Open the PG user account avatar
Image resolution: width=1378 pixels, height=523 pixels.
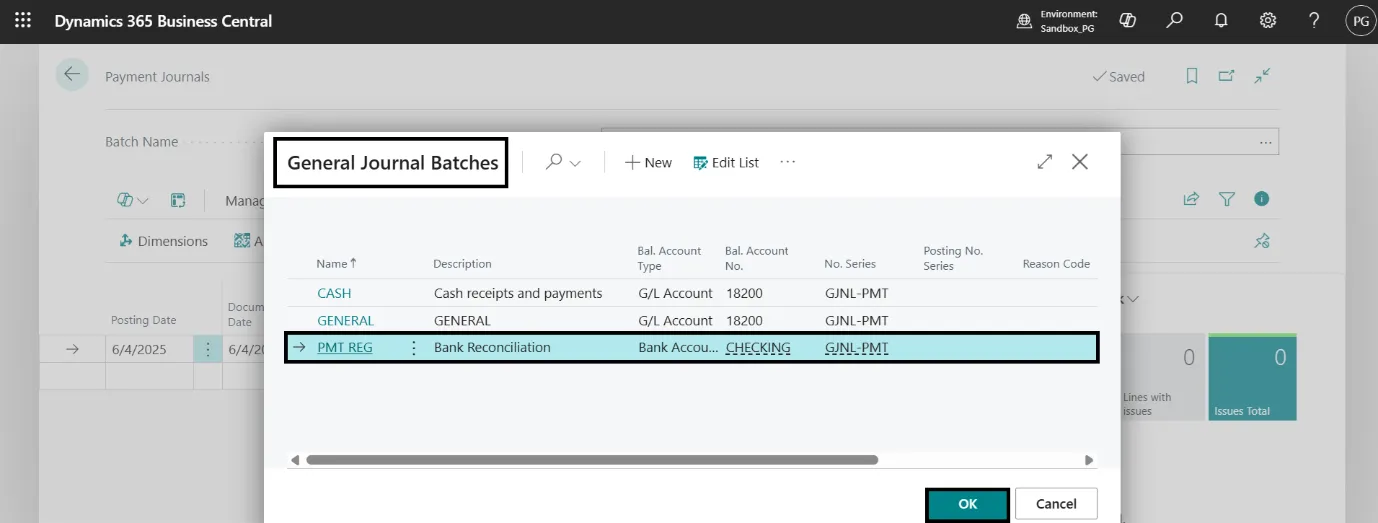[x=1360, y=21]
